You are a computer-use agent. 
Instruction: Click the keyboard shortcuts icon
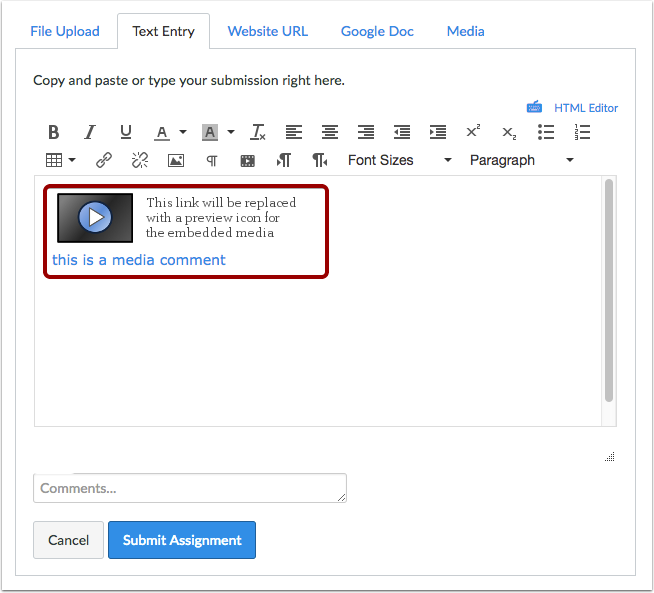click(534, 107)
